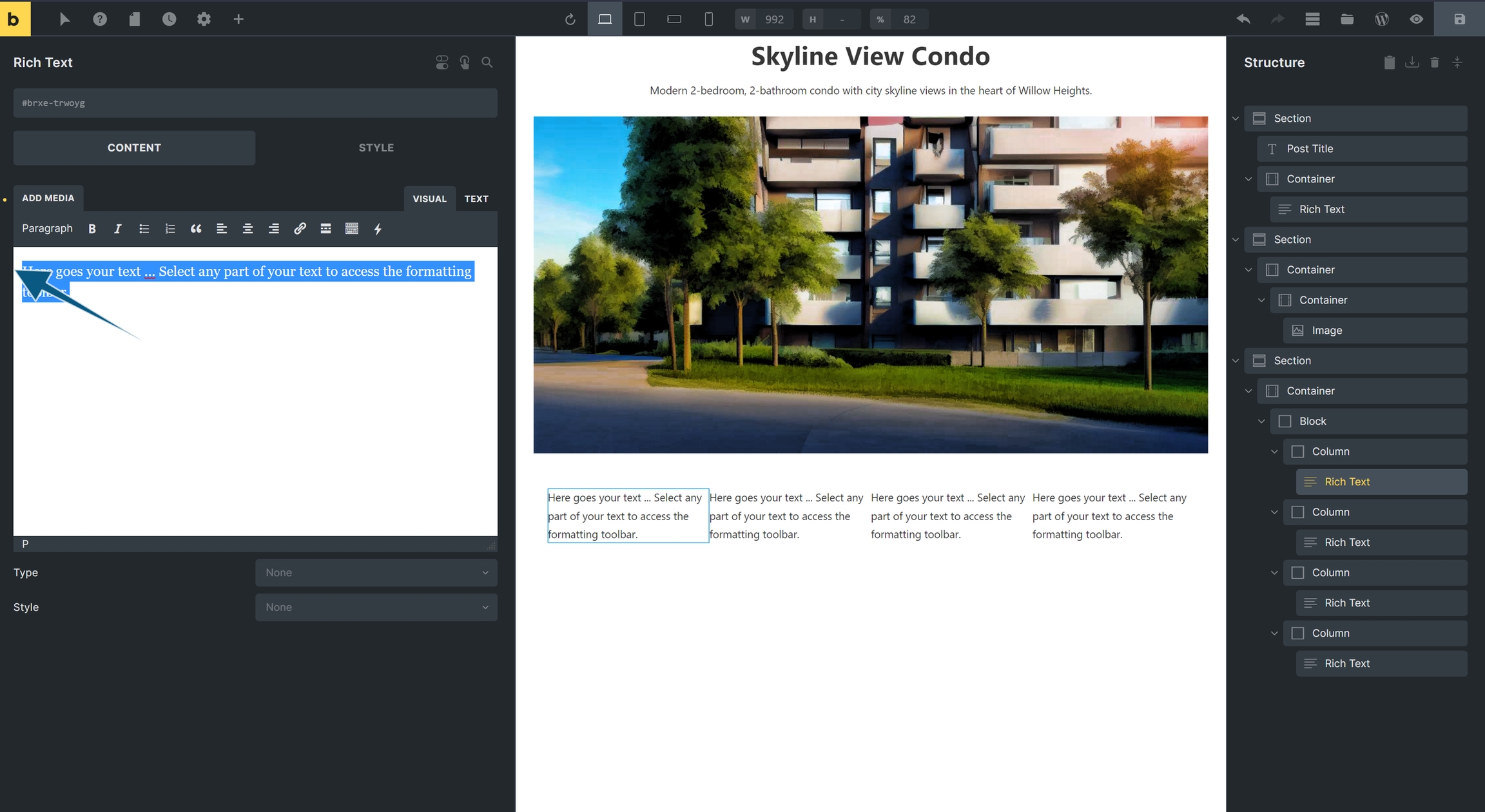Click the element ID field #brxe-trwoyg
Image resolution: width=1485 pixels, height=812 pixels.
point(255,103)
